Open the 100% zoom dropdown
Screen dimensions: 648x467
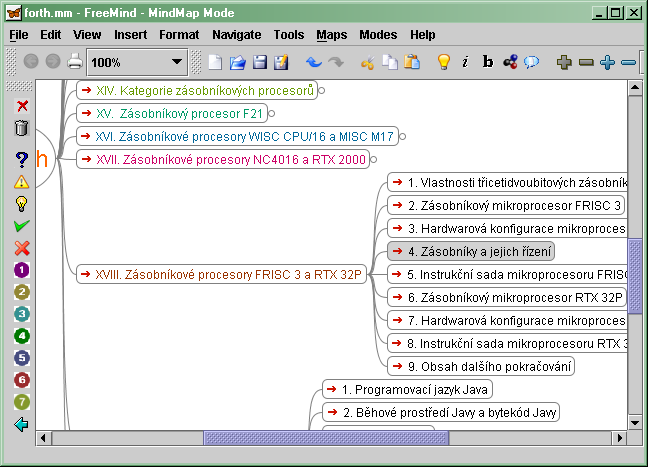(x=177, y=62)
